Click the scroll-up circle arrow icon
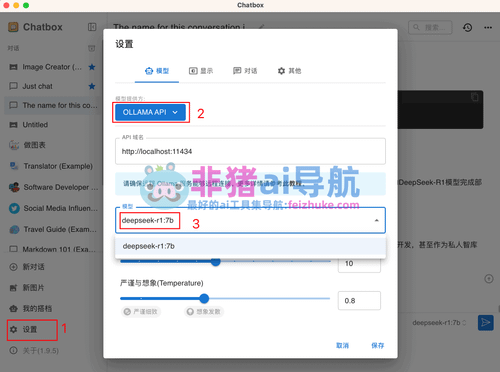Screen dimensions: 500x372 click(x=489, y=279)
